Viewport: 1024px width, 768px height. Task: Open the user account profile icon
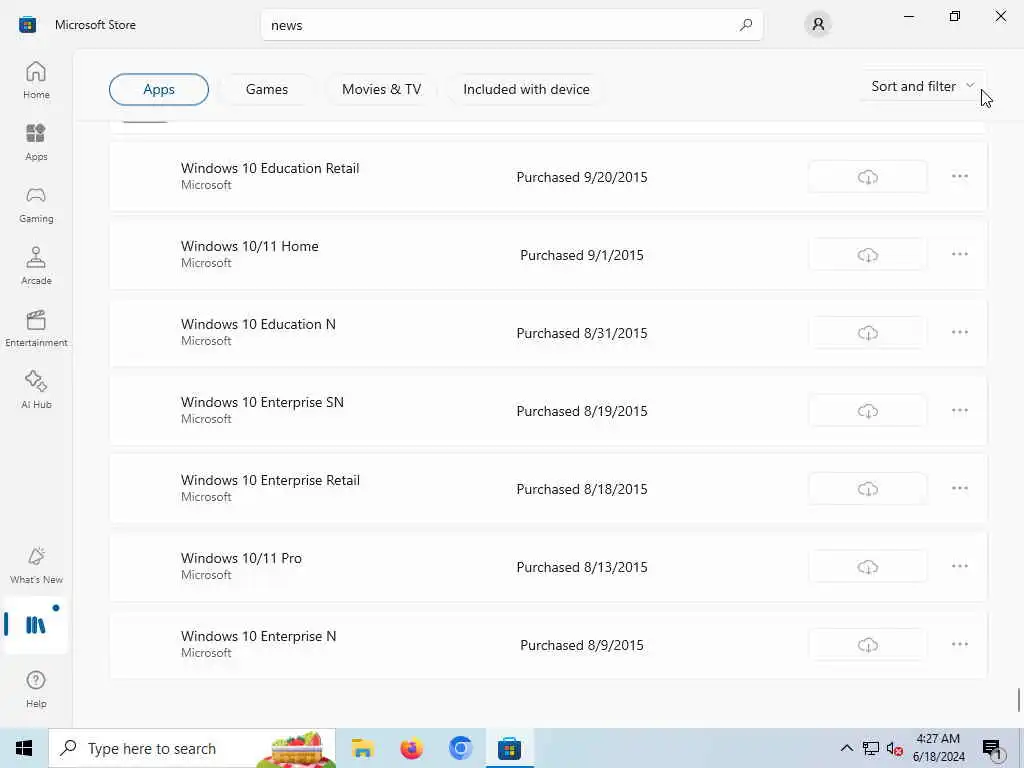818,25
